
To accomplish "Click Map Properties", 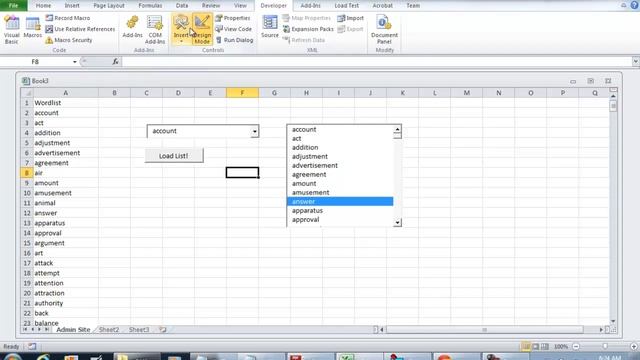I will coord(307,18).
